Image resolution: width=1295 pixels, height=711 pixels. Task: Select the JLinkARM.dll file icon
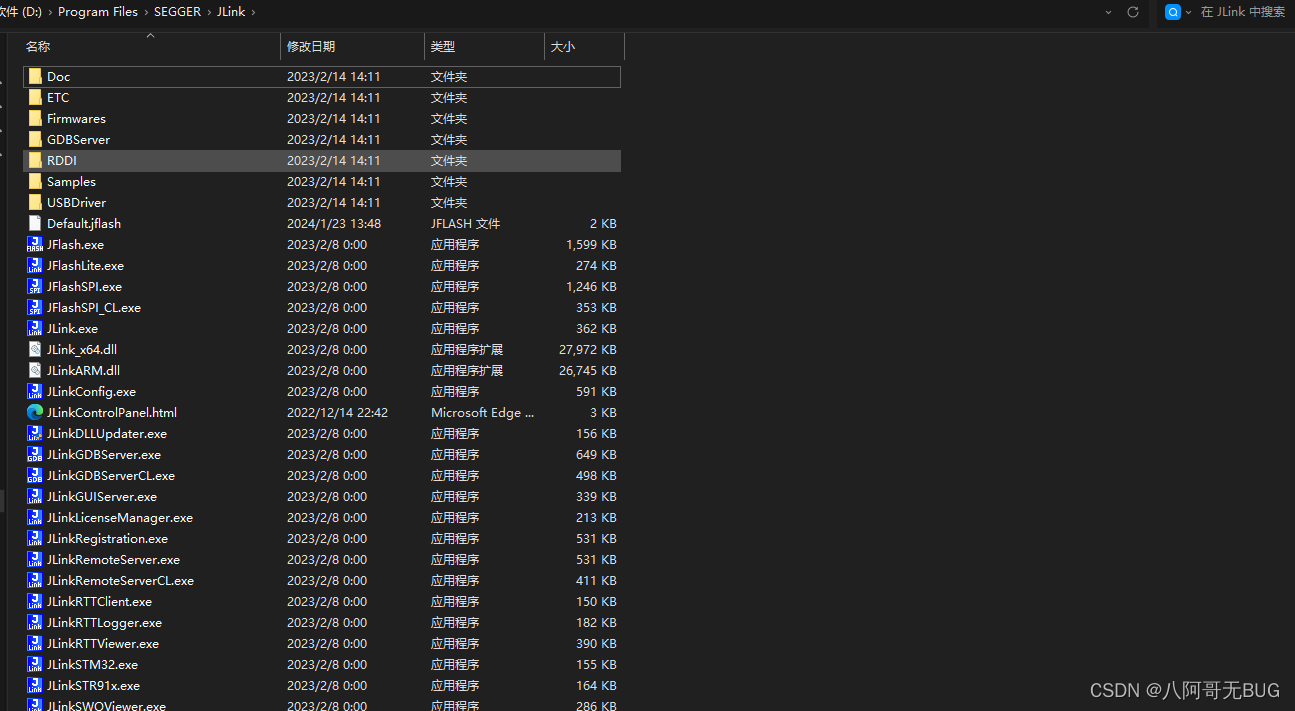click(35, 370)
